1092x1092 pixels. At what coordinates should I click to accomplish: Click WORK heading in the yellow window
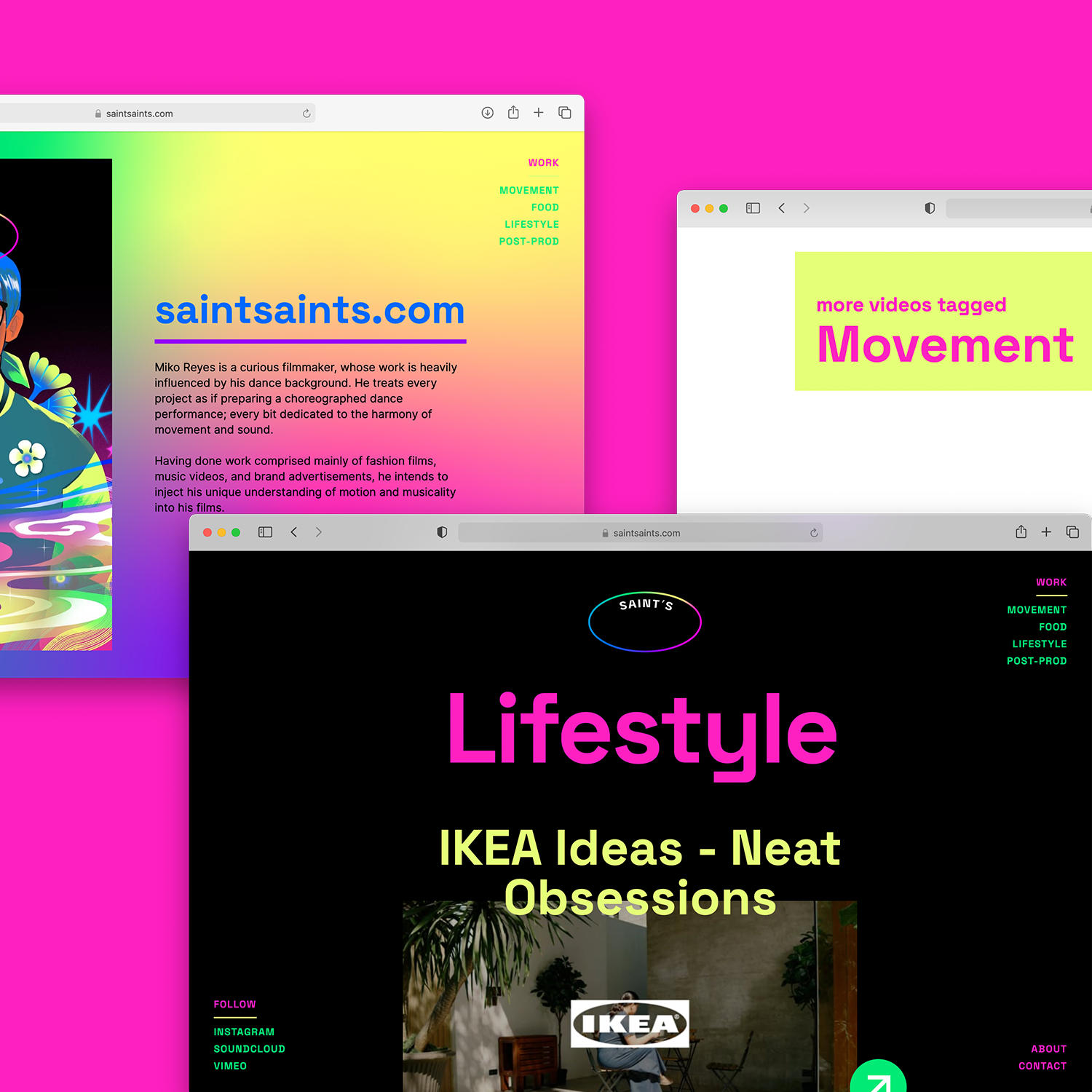(x=544, y=163)
